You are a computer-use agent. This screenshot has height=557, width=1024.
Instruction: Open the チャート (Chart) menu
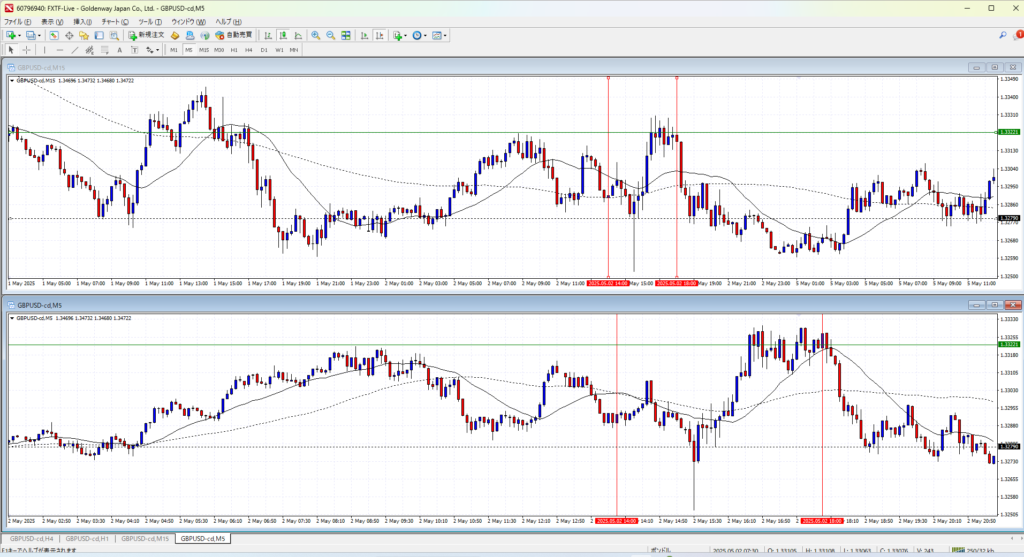(x=110, y=21)
